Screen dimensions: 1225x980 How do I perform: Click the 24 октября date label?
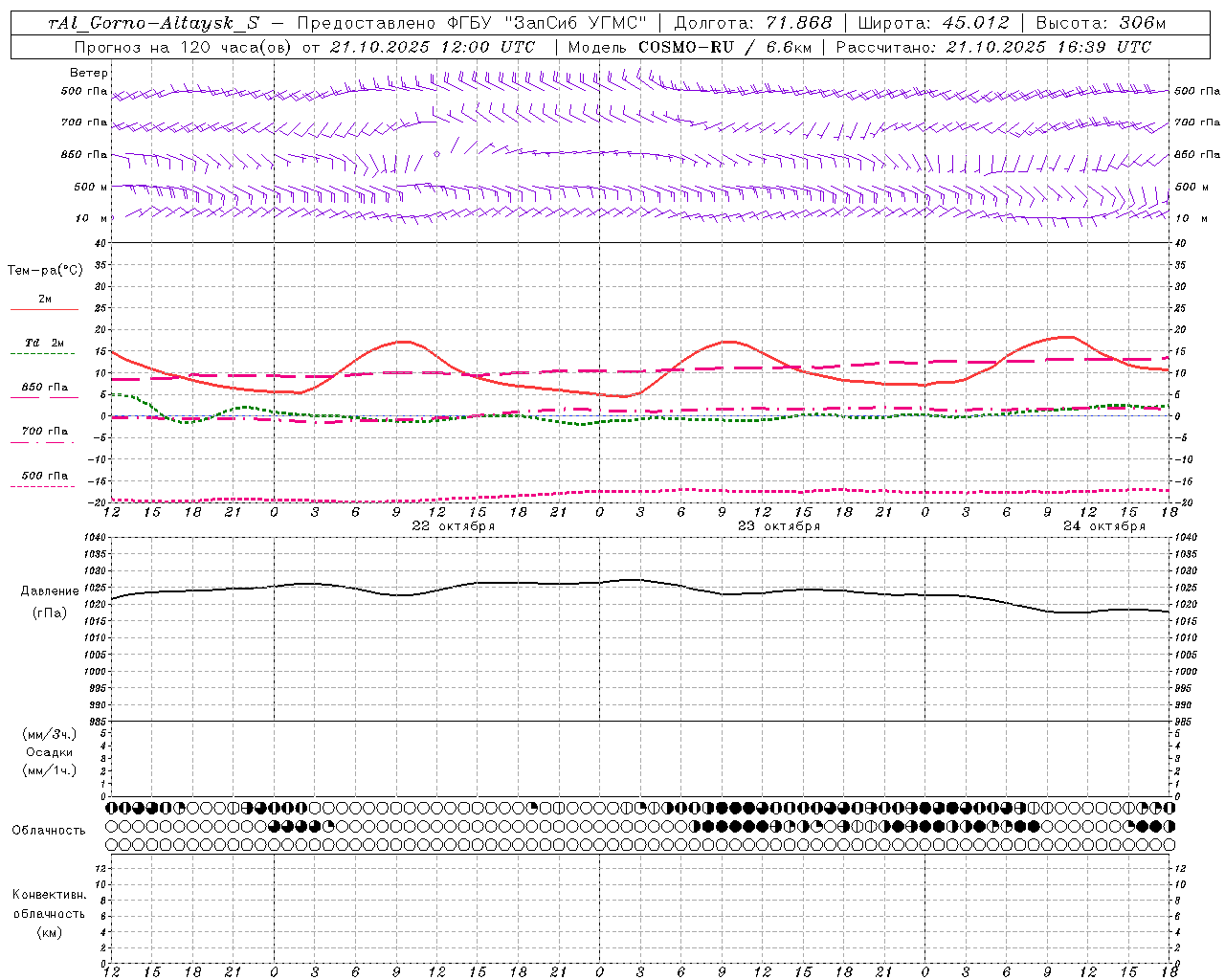pos(1104,526)
